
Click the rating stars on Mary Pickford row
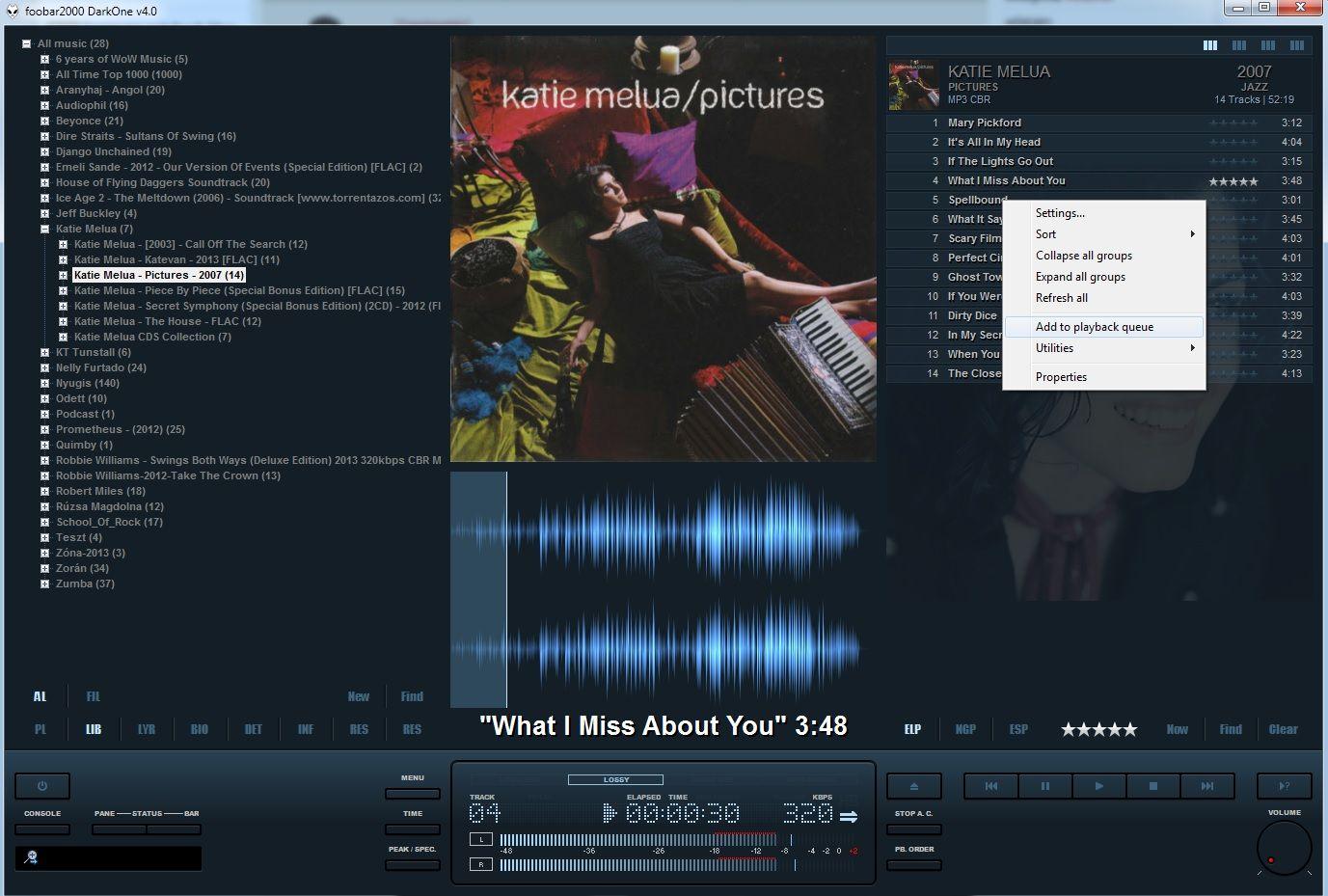point(1233,123)
